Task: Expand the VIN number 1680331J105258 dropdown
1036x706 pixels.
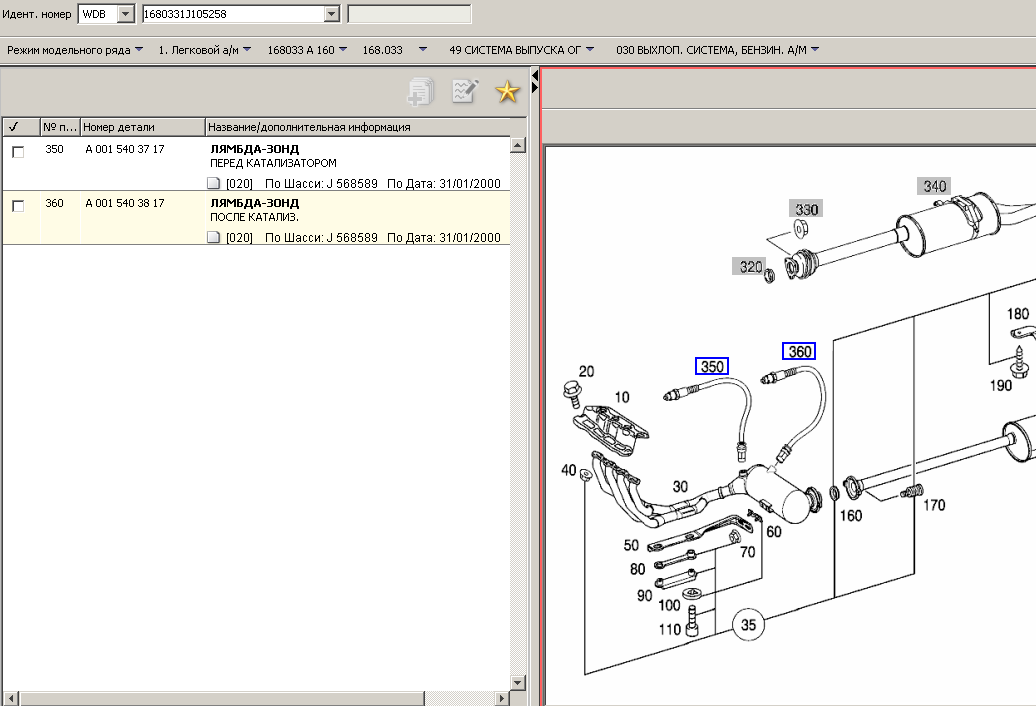Action: coord(332,14)
